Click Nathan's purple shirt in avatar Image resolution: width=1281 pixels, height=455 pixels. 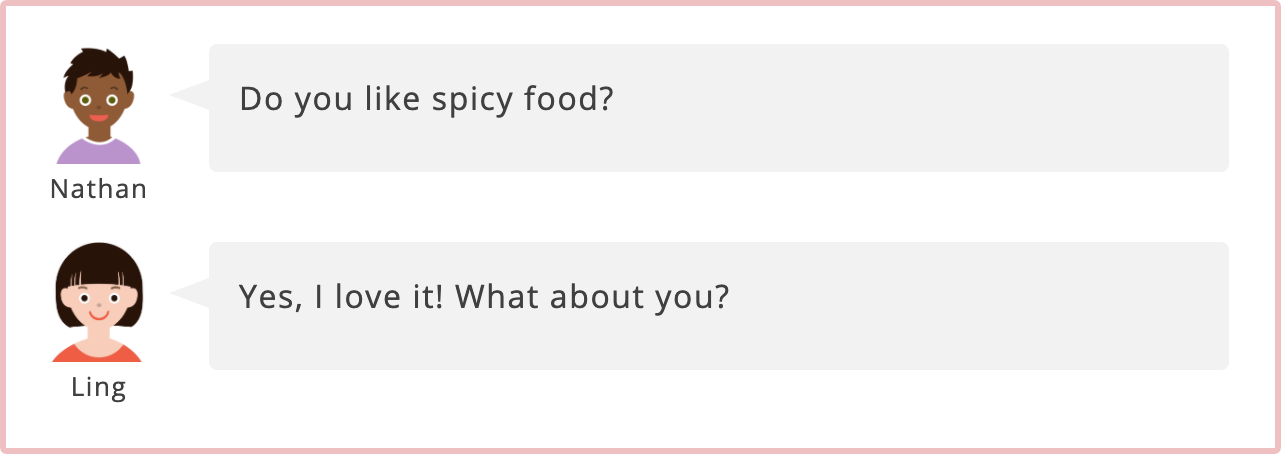point(98,152)
